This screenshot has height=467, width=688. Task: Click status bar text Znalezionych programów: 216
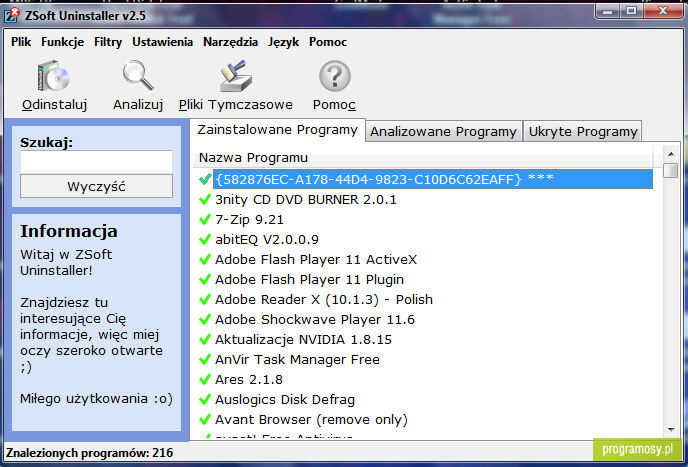click(x=90, y=453)
